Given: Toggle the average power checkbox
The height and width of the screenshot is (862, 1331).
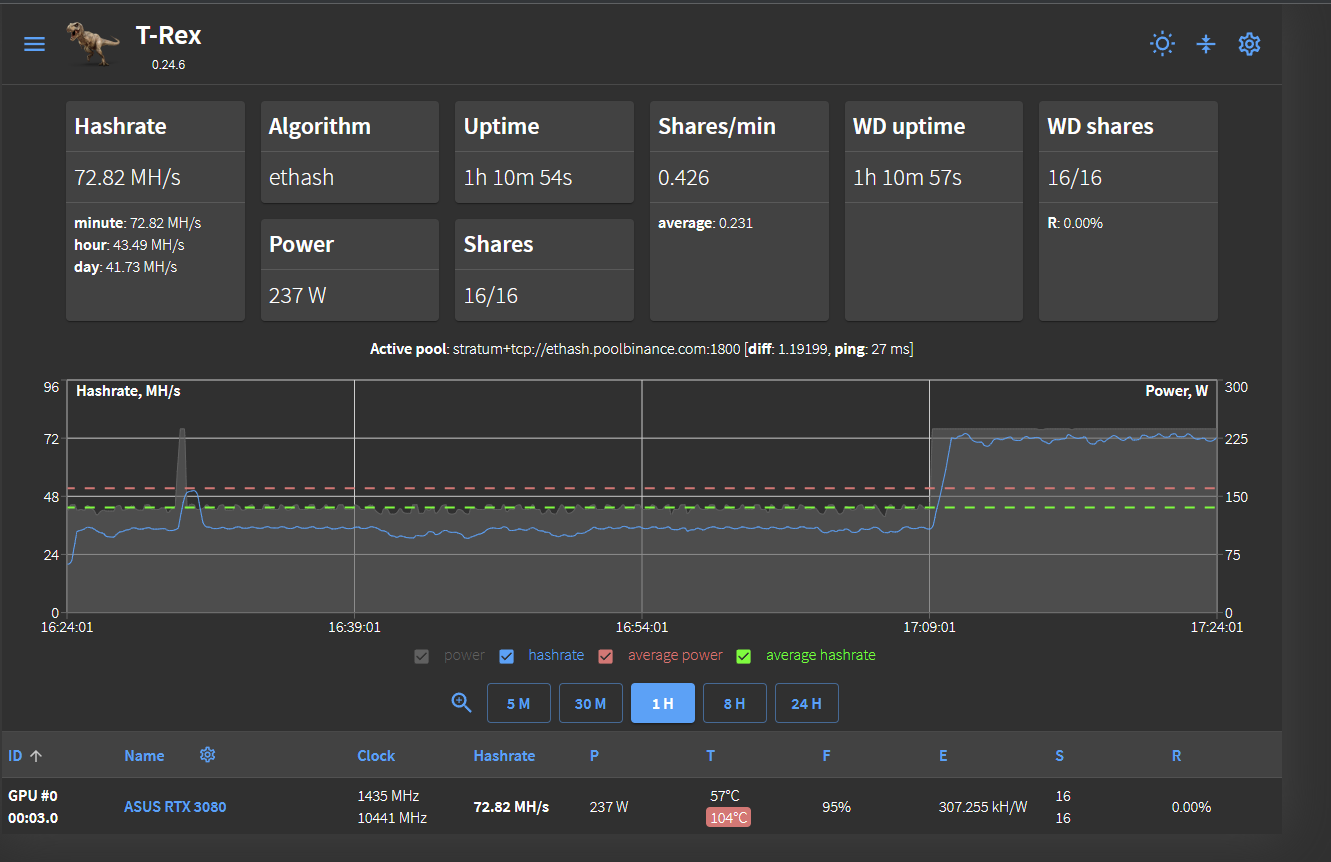Looking at the screenshot, I should pos(605,655).
